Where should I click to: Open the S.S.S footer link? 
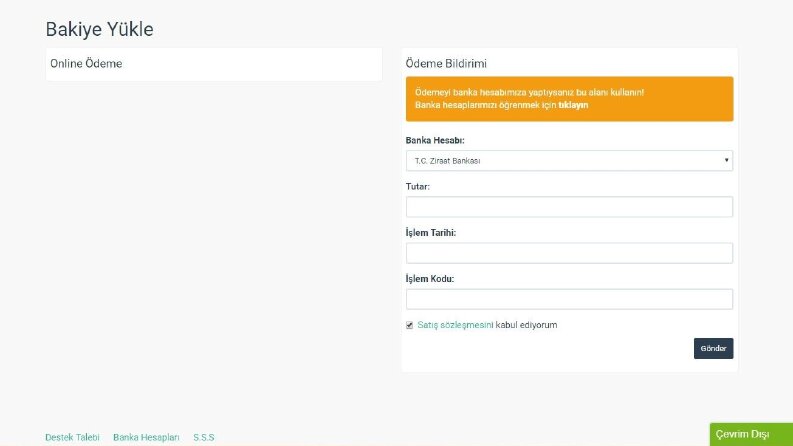tap(204, 437)
